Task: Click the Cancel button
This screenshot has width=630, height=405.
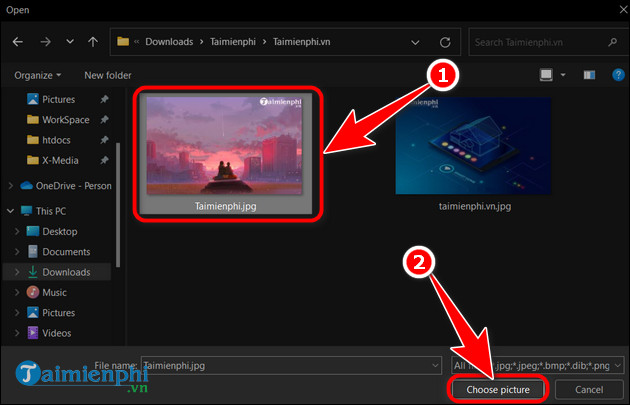Action: click(588, 388)
